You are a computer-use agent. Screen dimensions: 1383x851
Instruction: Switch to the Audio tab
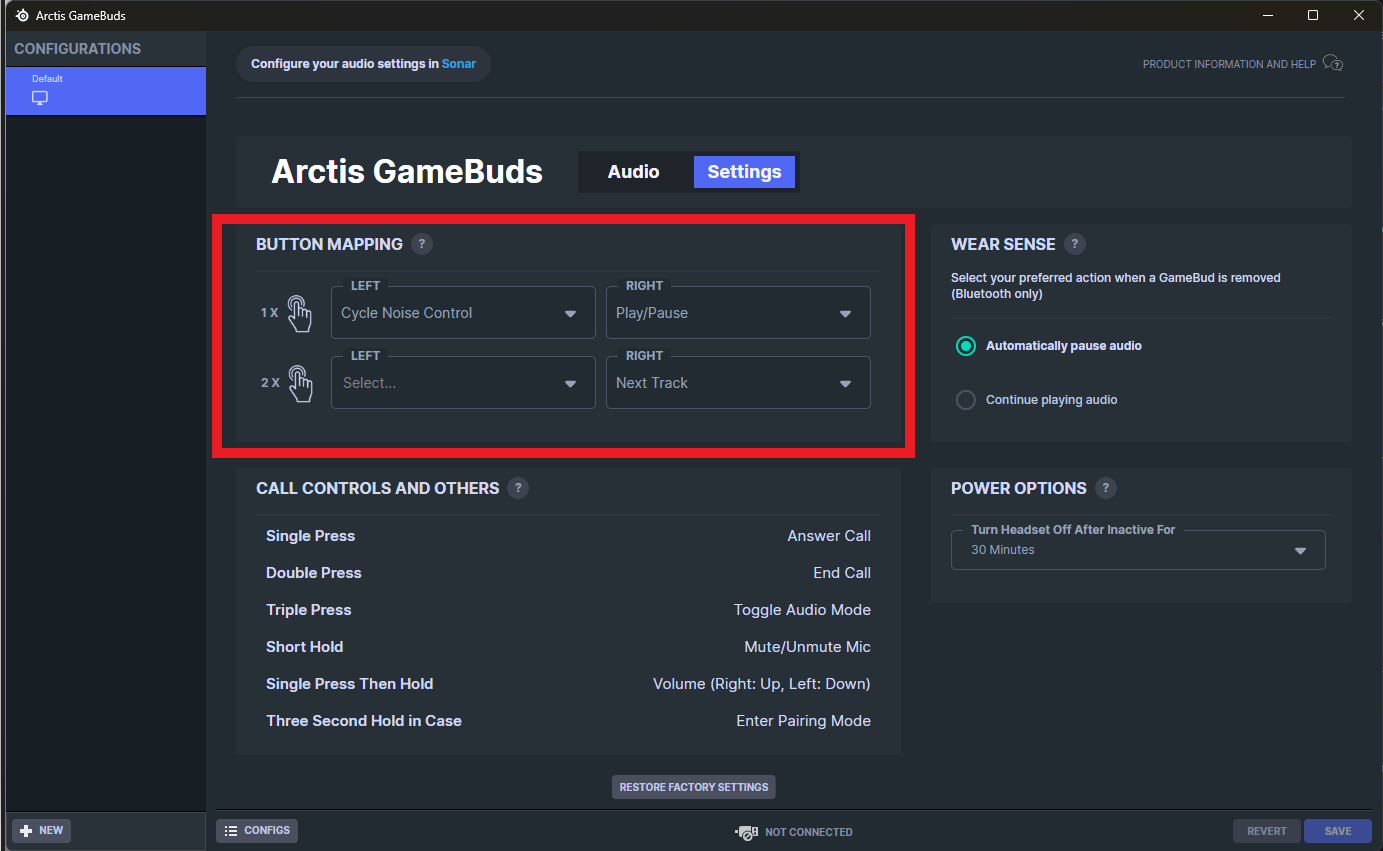pos(634,172)
